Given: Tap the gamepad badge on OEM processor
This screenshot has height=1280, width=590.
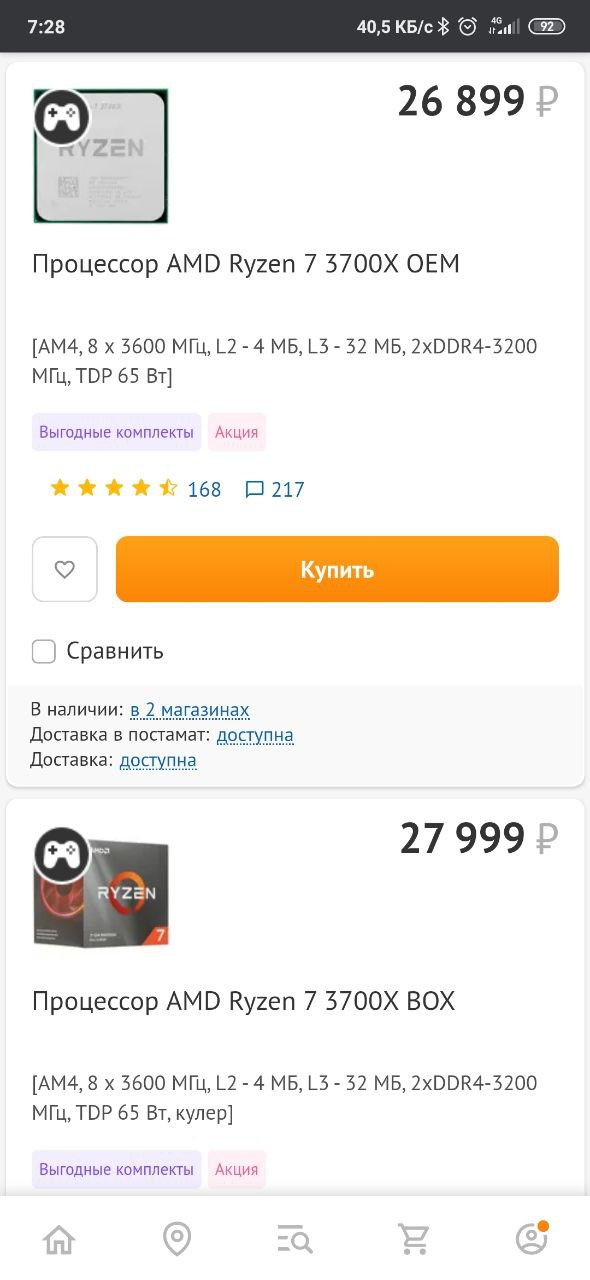Looking at the screenshot, I should coord(62,118).
